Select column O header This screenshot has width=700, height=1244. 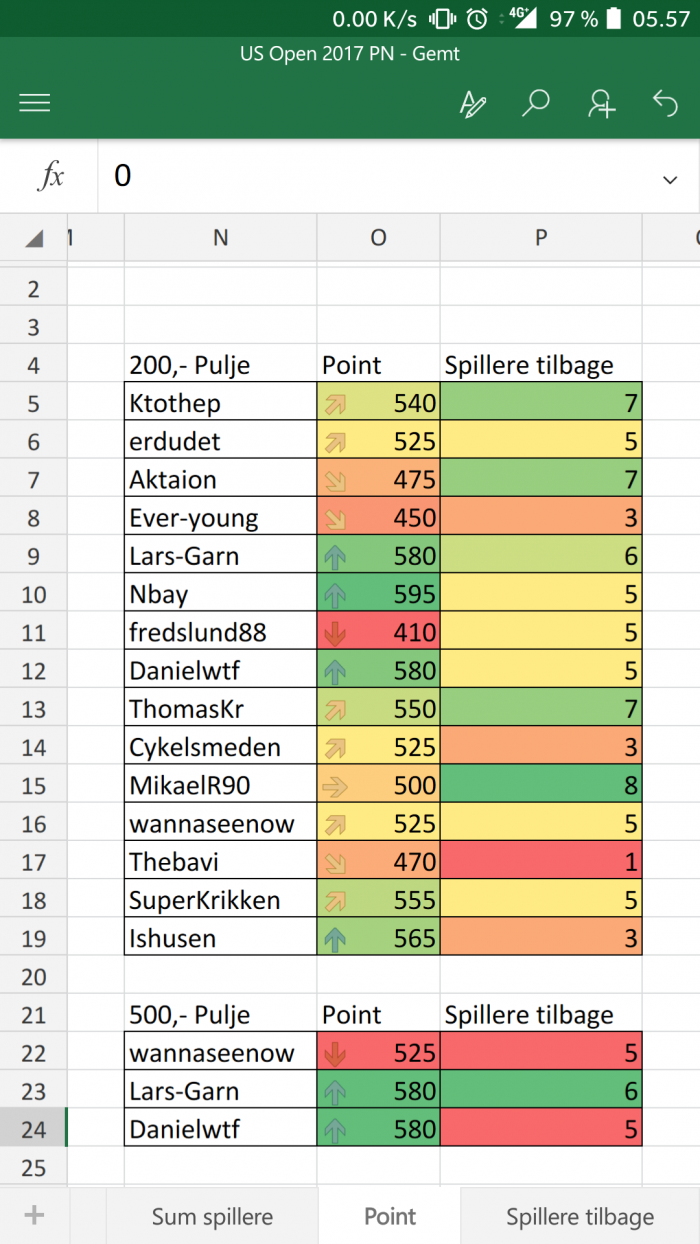(x=378, y=237)
